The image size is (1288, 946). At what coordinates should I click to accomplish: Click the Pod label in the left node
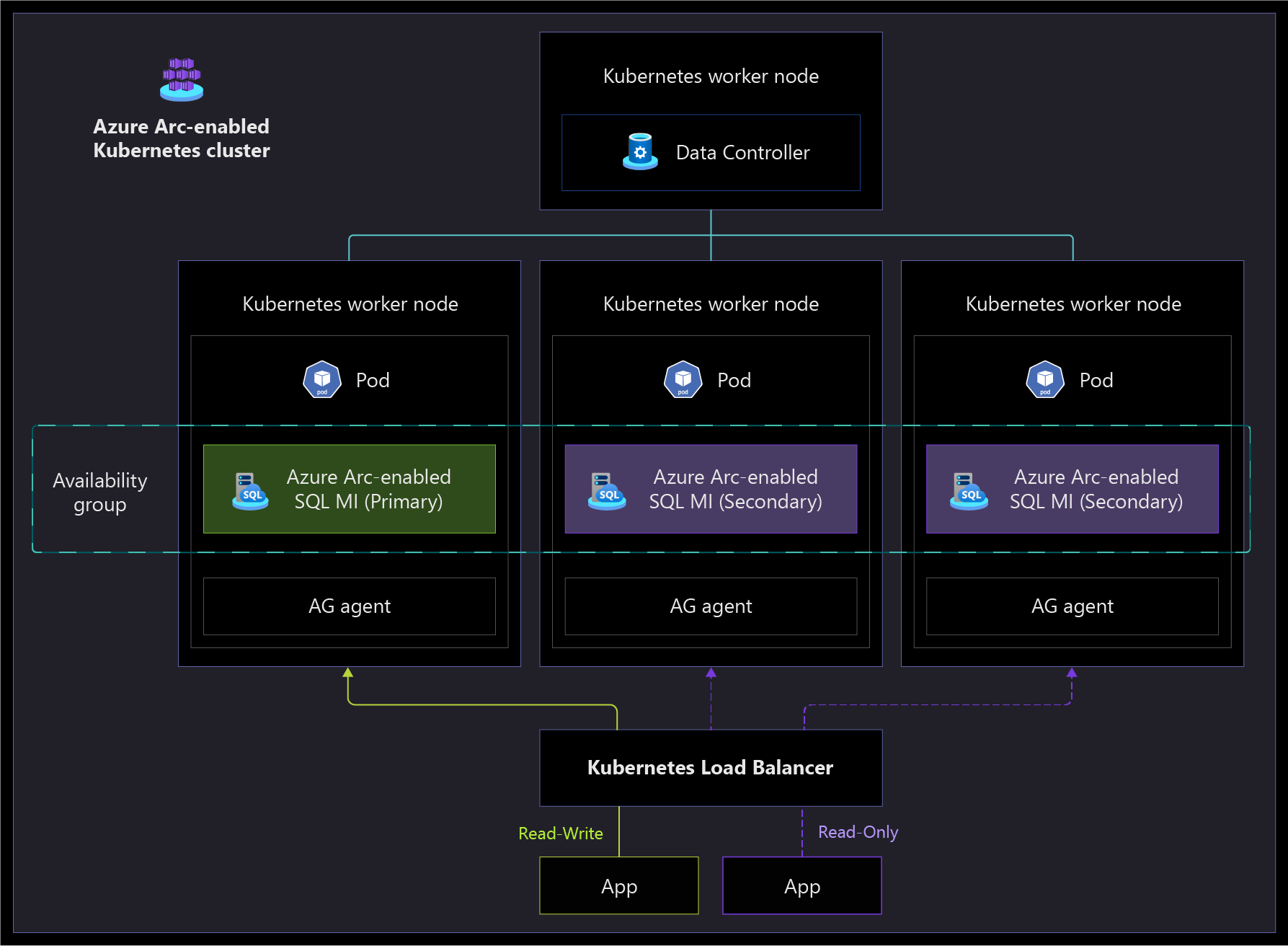pyautogui.click(x=373, y=380)
